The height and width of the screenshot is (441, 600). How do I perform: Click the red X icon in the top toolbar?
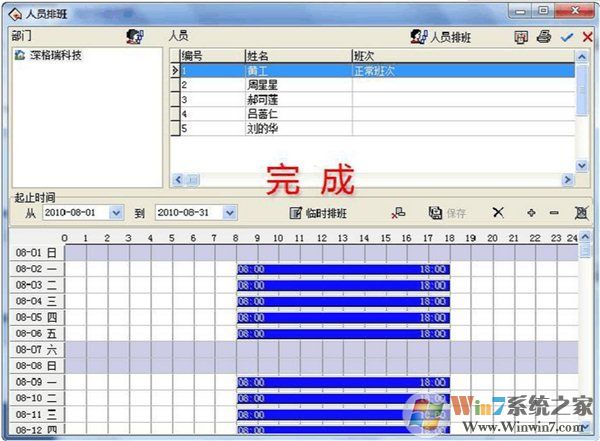pos(587,37)
